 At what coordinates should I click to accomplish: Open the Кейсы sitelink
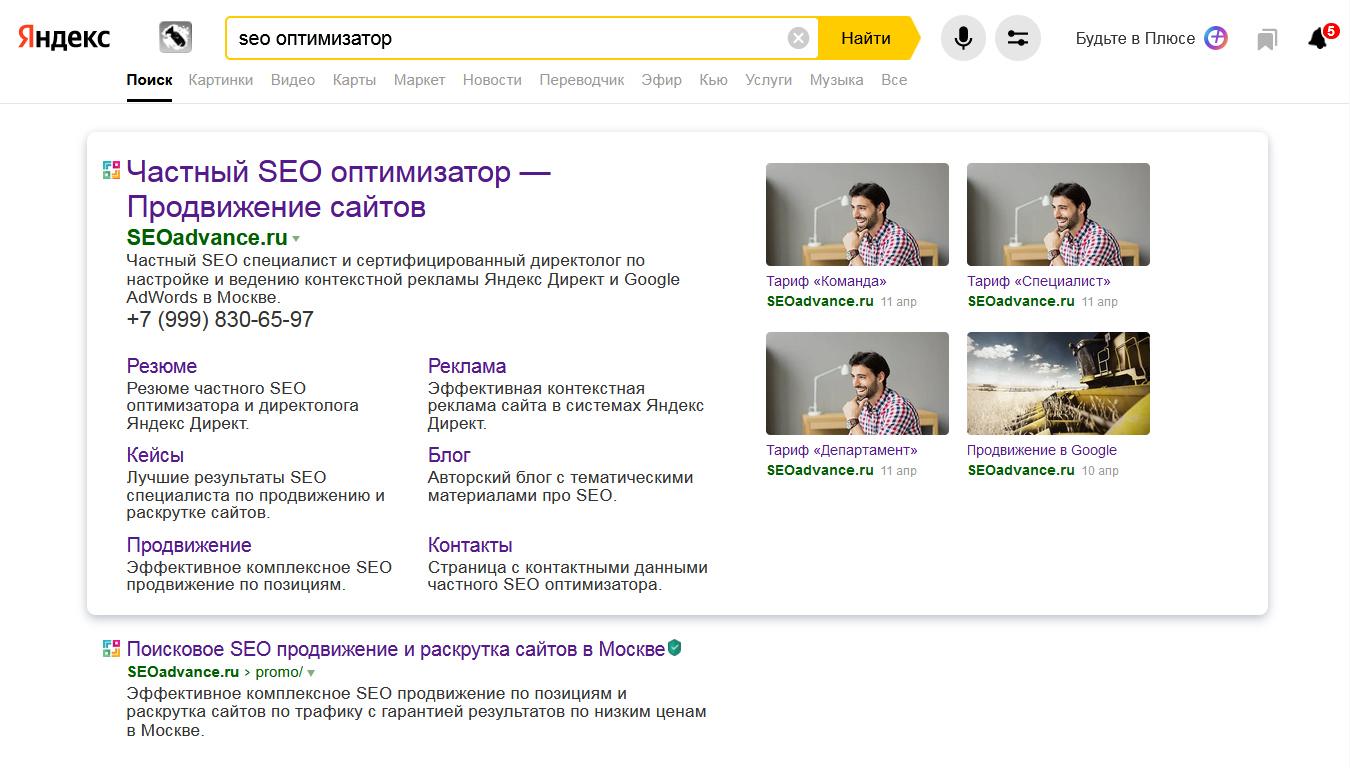click(155, 455)
